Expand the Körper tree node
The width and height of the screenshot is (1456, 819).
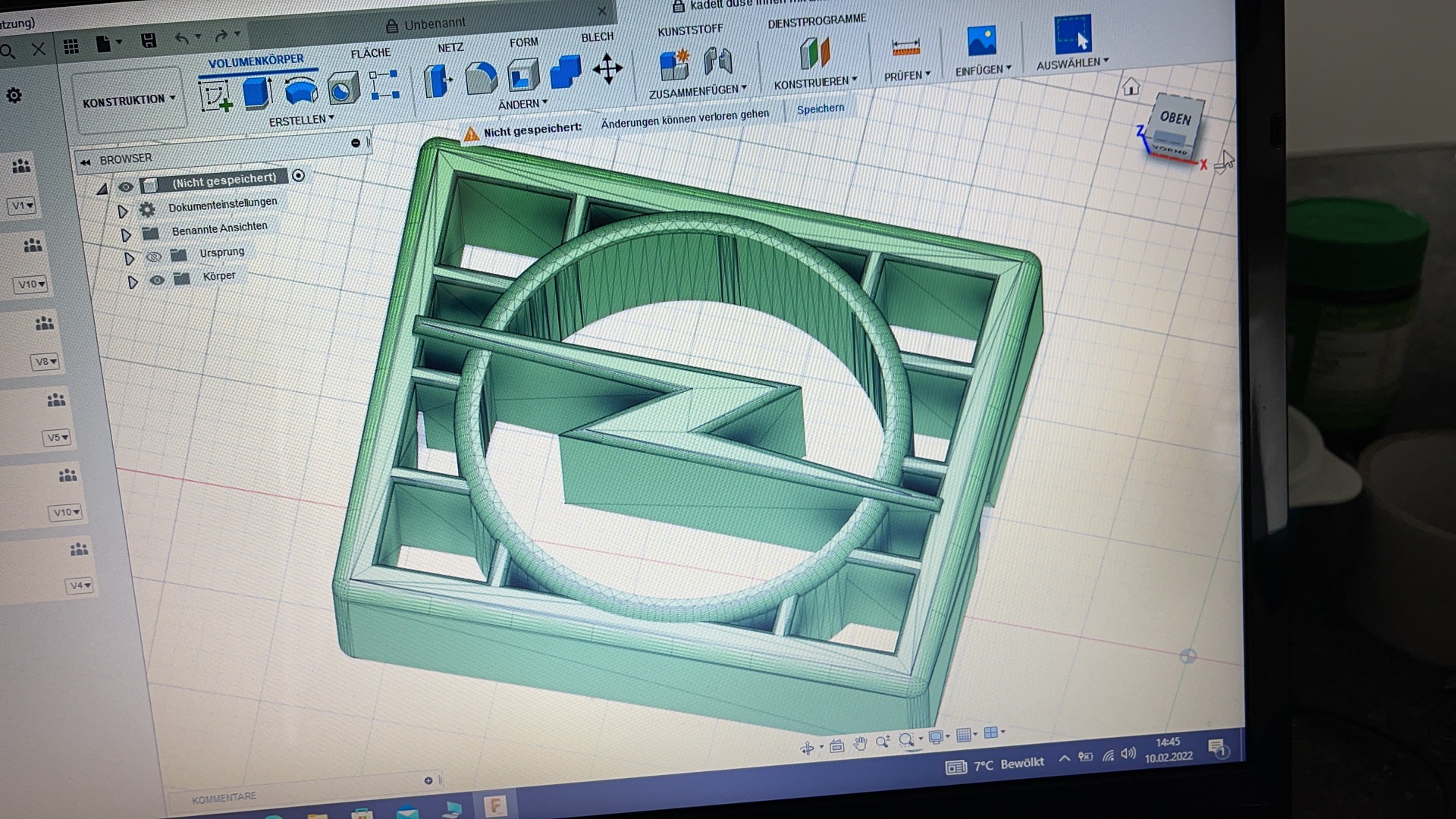[x=133, y=282]
